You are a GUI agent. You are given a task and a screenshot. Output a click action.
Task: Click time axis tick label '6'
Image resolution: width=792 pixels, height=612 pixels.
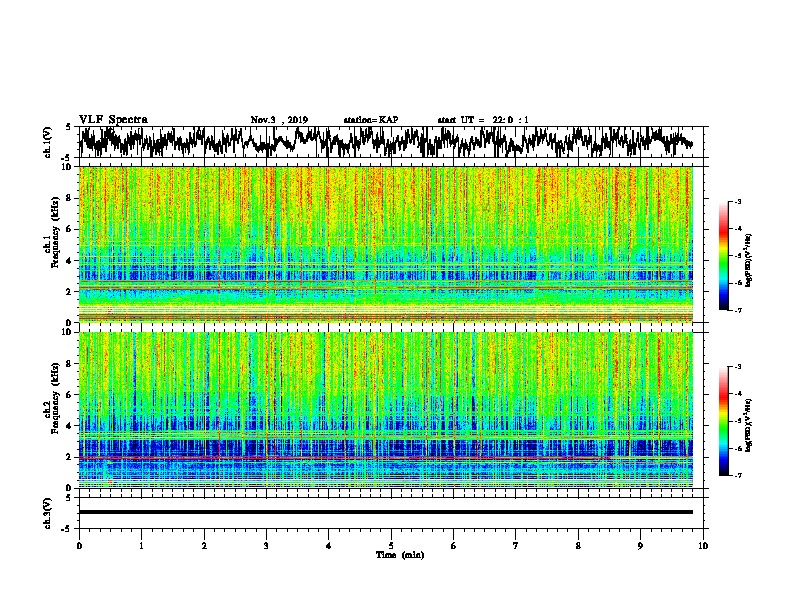pos(454,546)
